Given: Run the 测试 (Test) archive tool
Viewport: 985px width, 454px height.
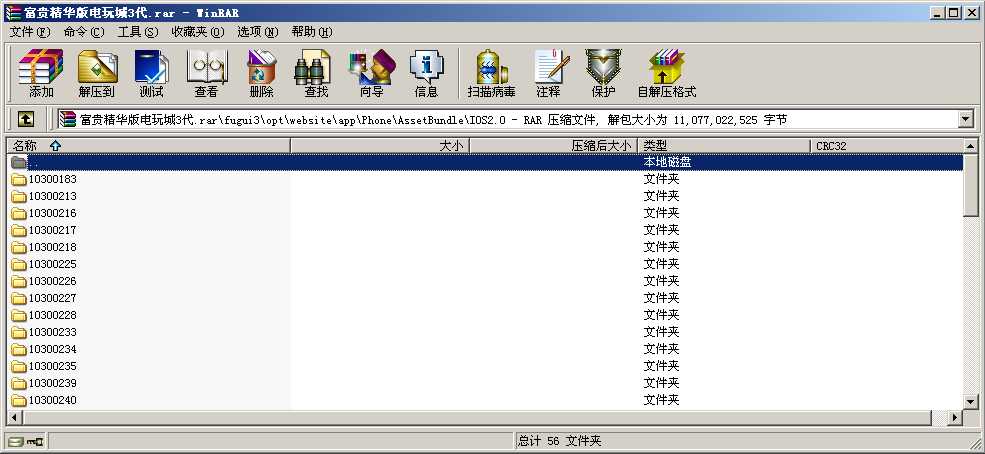Looking at the screenshot, I should (x=151, y=73).
